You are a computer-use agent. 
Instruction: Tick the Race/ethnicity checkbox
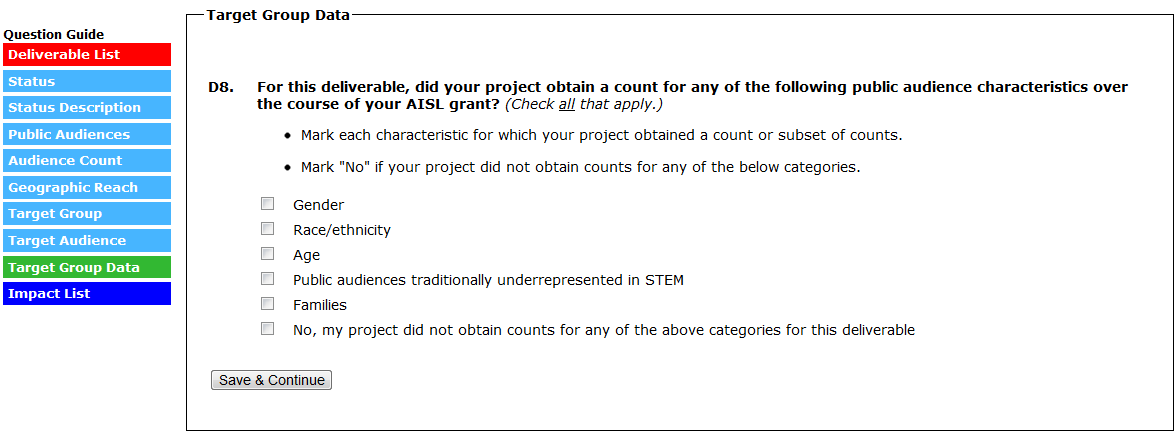(x=267, y=229)
